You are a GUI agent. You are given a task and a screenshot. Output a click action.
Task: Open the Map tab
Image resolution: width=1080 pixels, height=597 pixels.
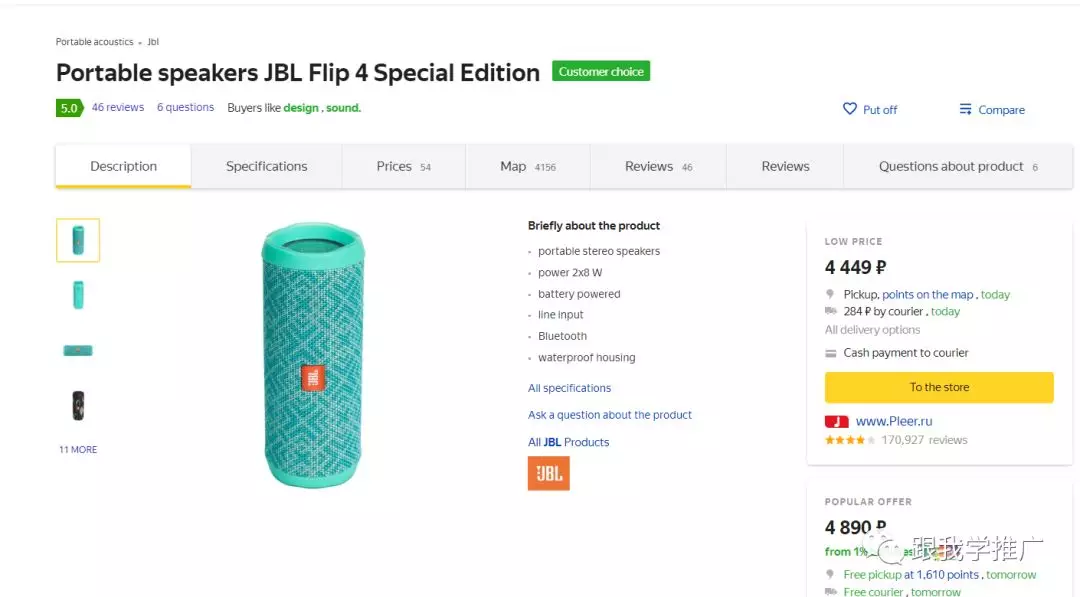tap(527, 167)
